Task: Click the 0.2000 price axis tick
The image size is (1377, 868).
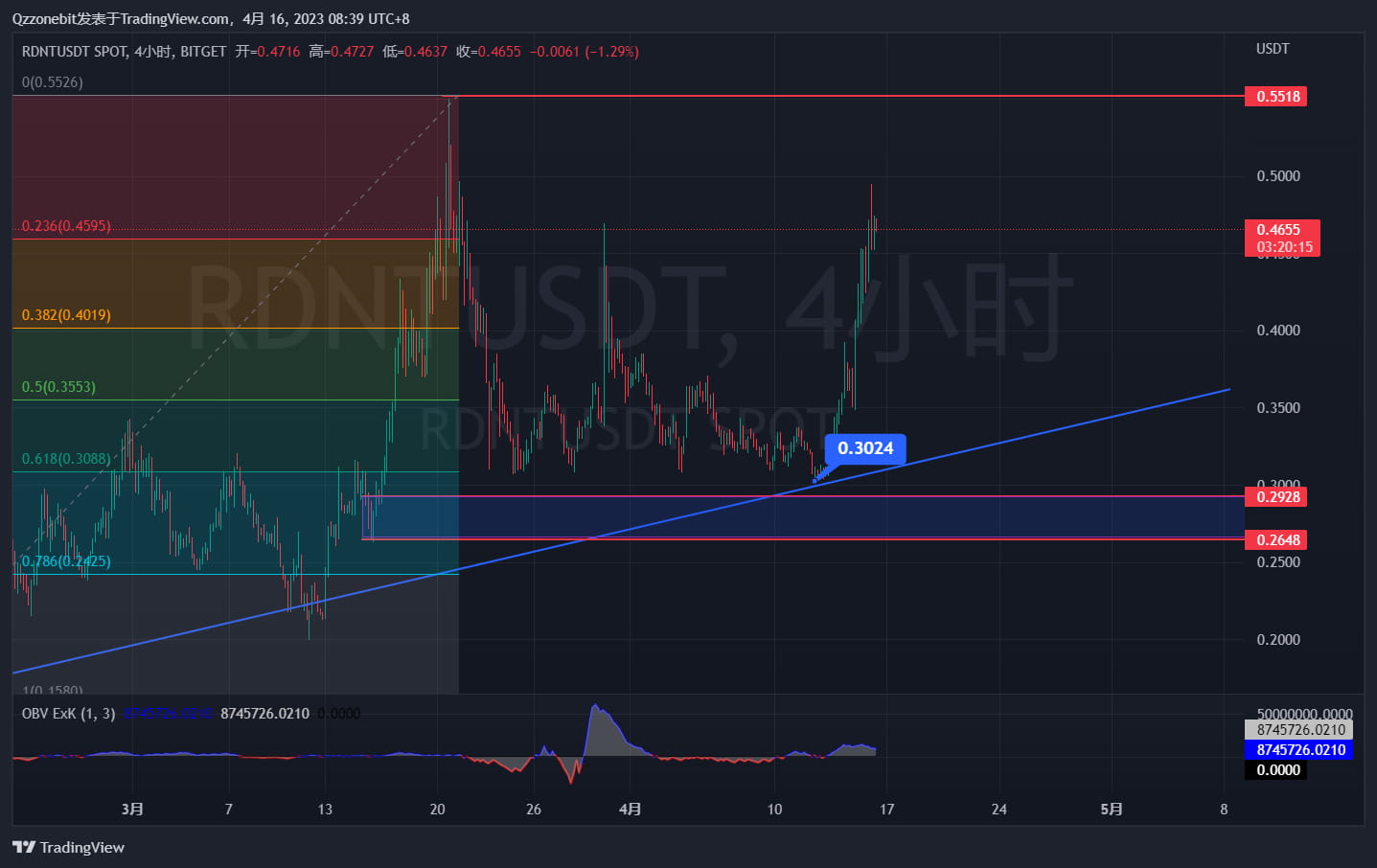Action: point(1278,640)
